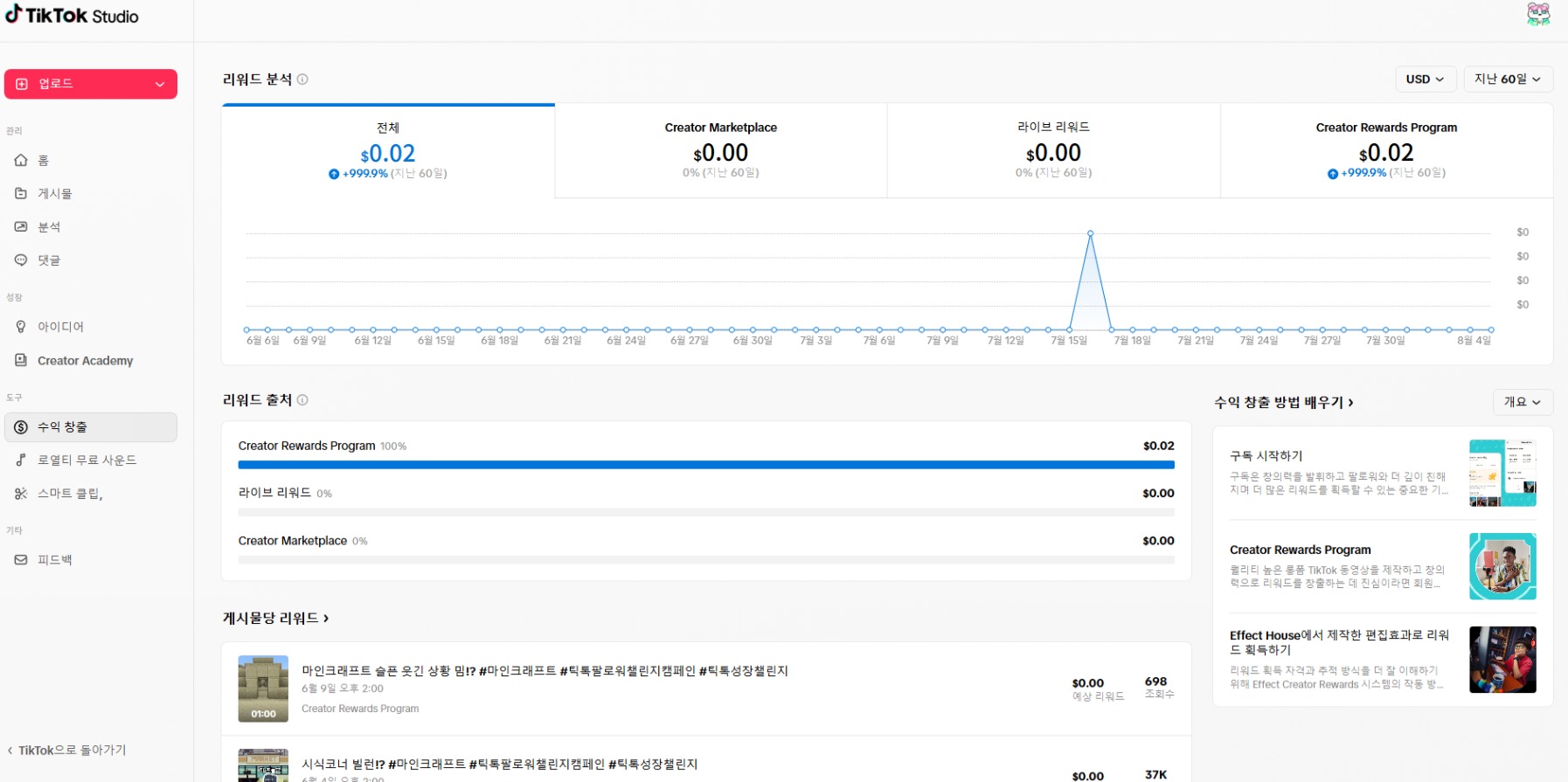
Task: Click the Creator Academy icon
Action: [21, 360]
